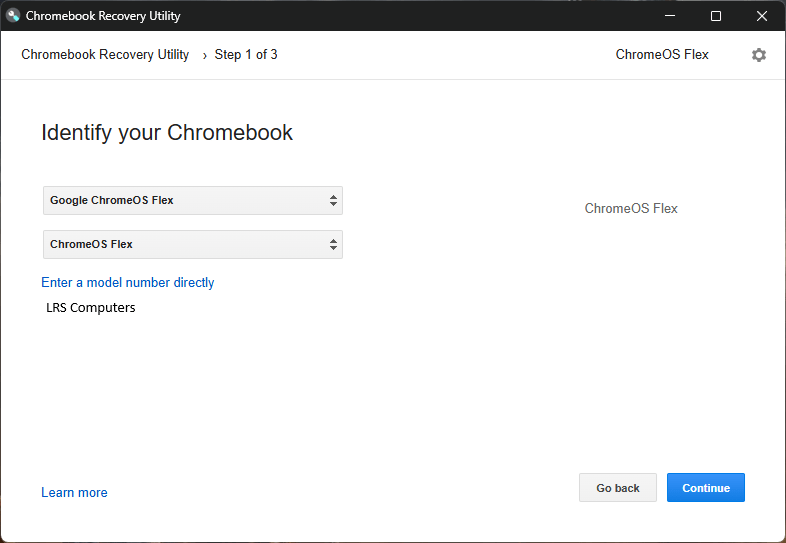Click the 'Identify your Chromebook' heading
Image resolution: width=786 pixels, height=543 pixels.
[x=167, y=133]
